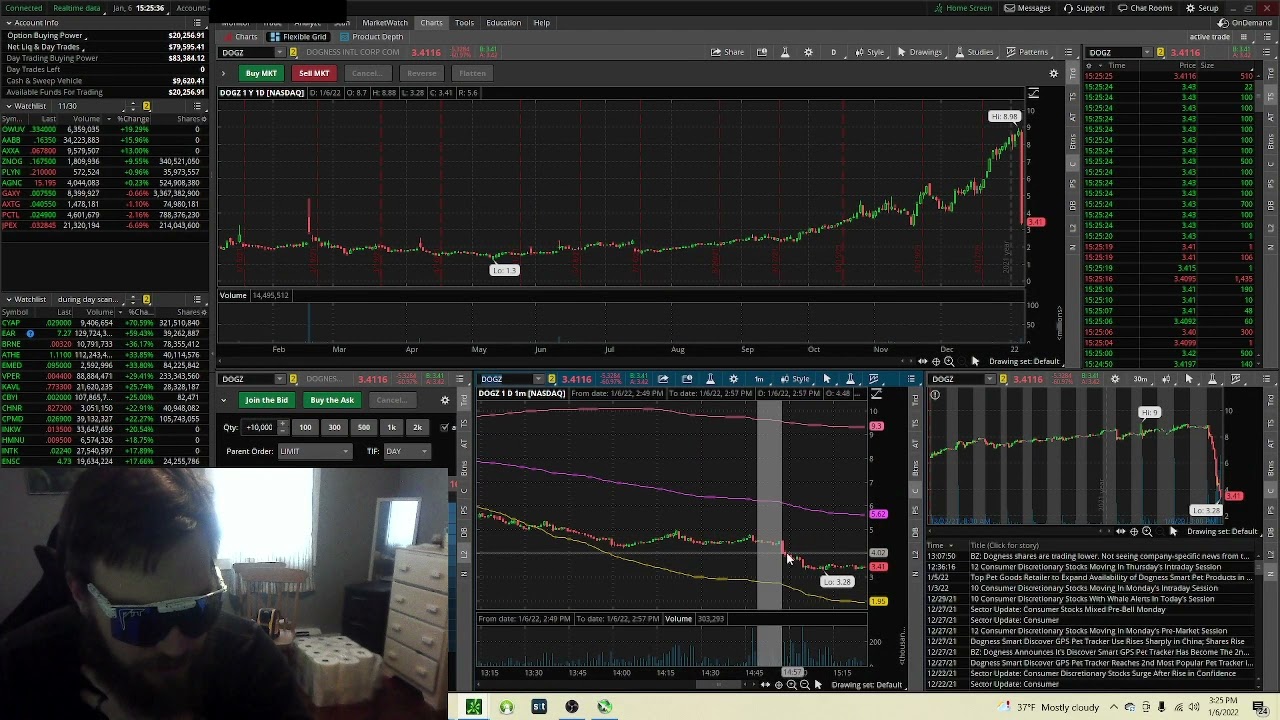Click the Qty input field
This screenshot has width=1280, height=720.
pos(260,427)
